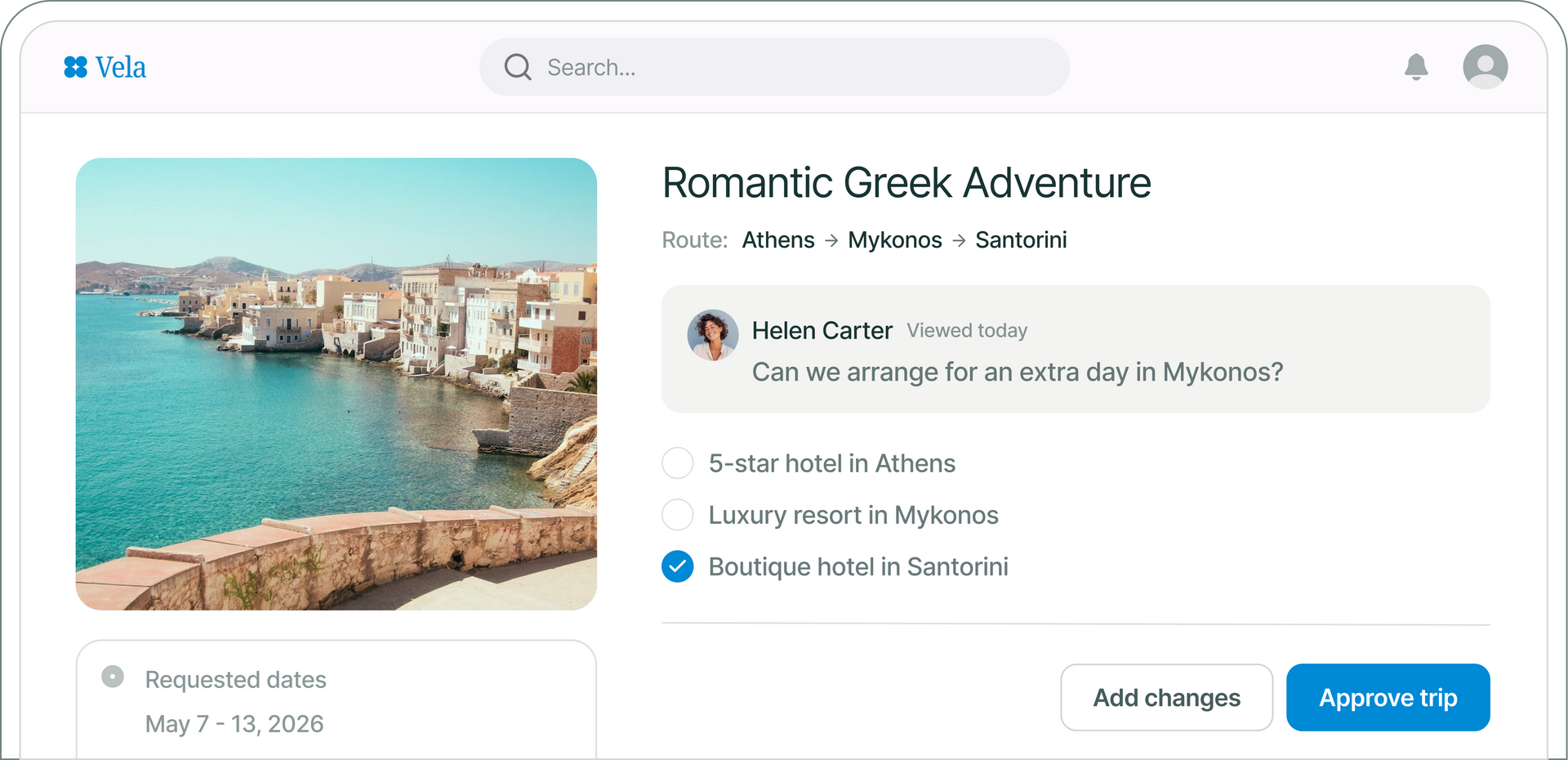This screenshot has height=760, width=1568.
Task: Click Helen Carter's profile photo
Action: [x=713, y=335]
